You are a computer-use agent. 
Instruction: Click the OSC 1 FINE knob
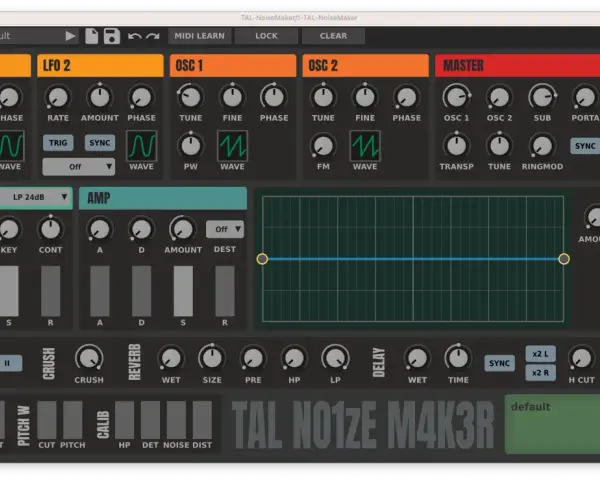click(232, 97)
